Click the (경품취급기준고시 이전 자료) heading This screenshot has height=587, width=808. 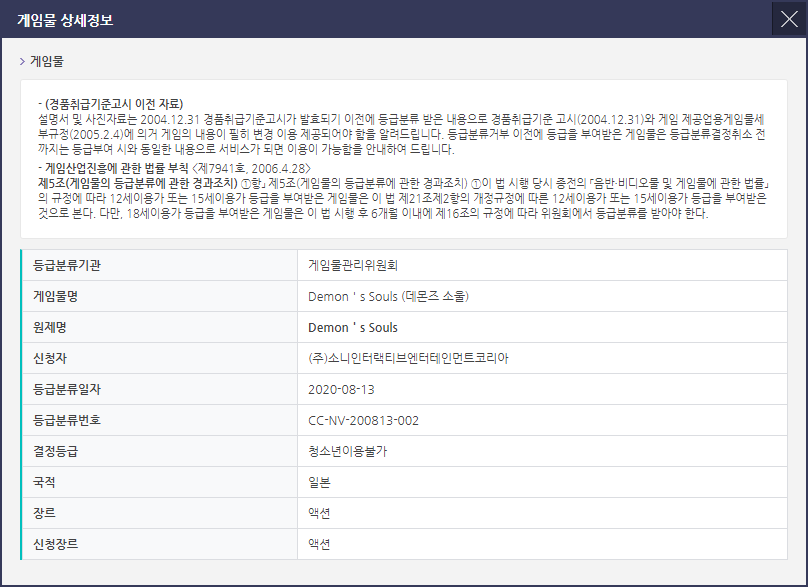(114, 104)
